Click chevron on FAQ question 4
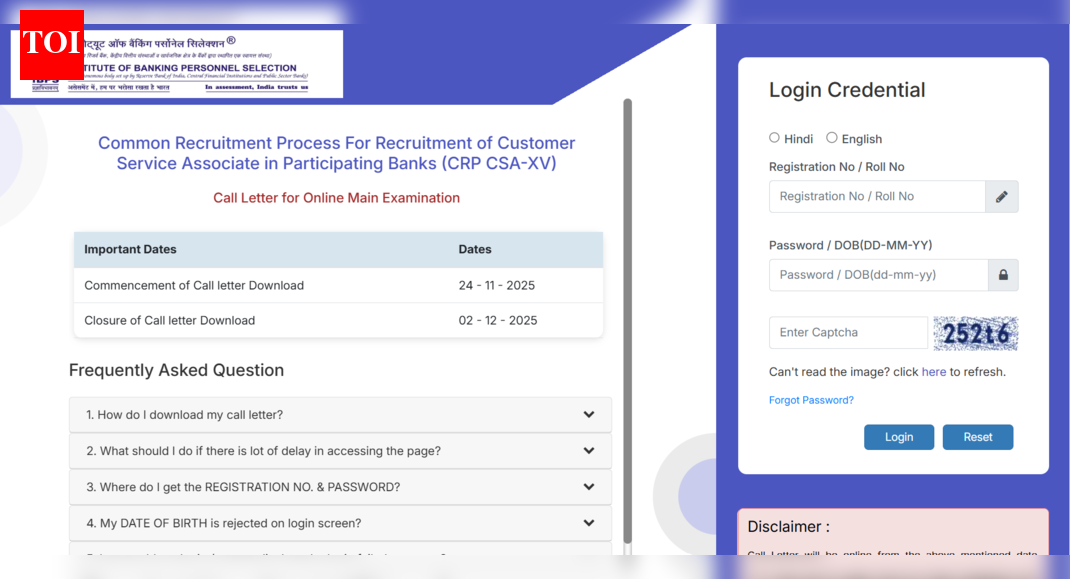Screen dimensions: 1070x579 pyautogui.click(x=589, y=523)
